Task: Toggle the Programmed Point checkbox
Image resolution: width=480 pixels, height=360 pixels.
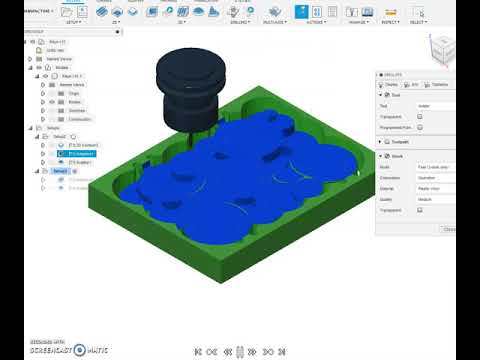Action: [420, 127]
